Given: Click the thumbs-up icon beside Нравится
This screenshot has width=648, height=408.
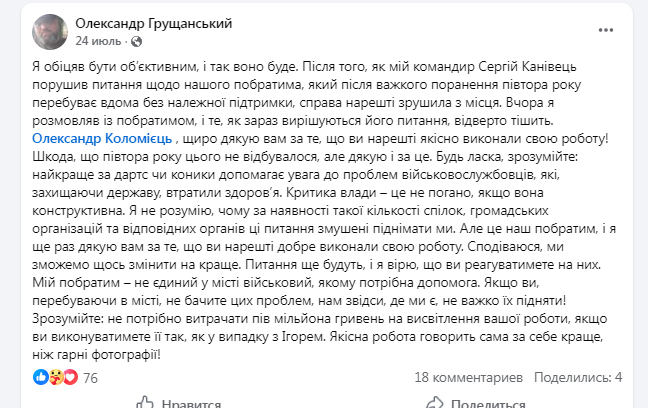Looking at the screenshot, I should (x=145, y=403).
